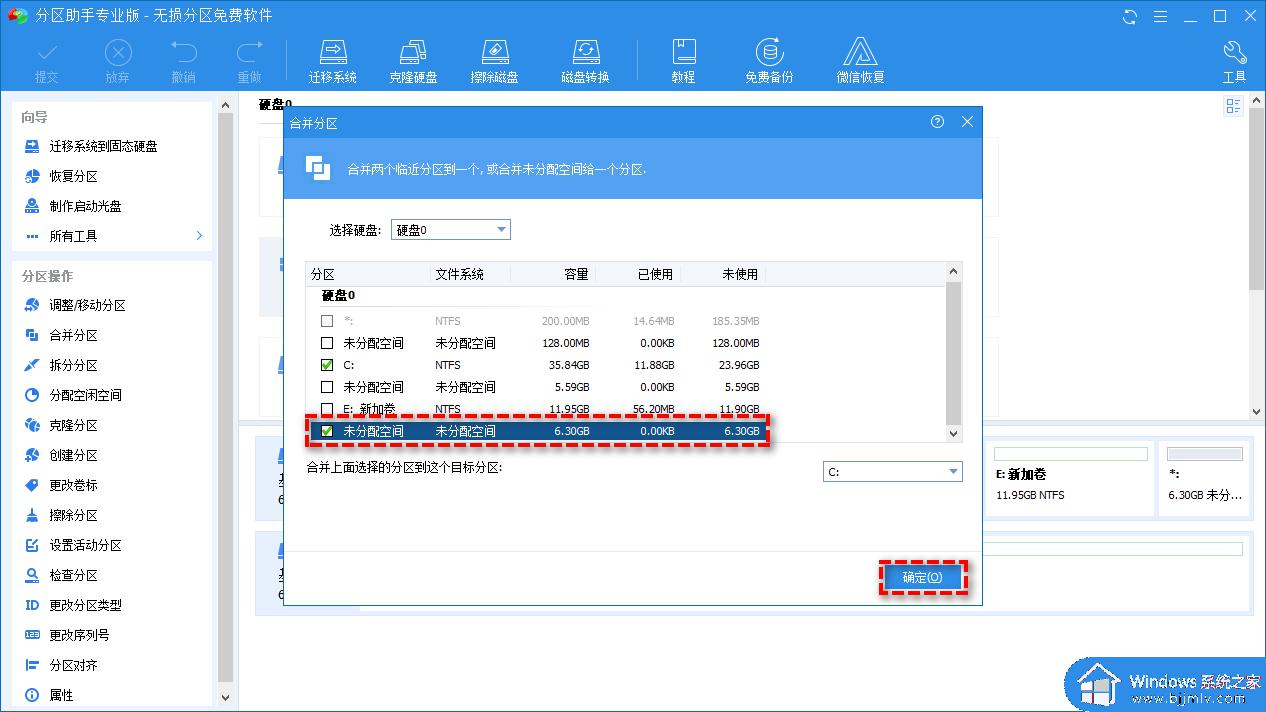Open the 磁盘转换 tool
The width and height of the screenshot is (1266, 712).
[585, 60]
